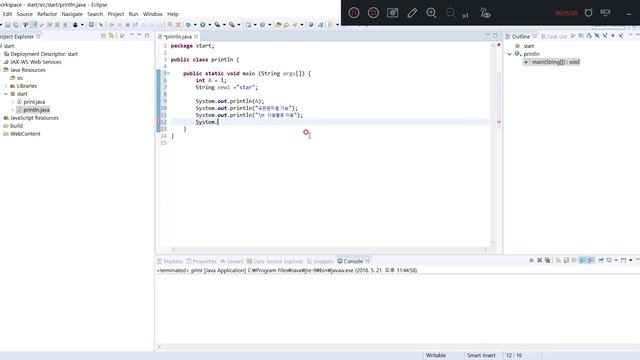Click the recorder's mouse cursor effect icon
Screen dimensions: 640x360
pos(485,13)
